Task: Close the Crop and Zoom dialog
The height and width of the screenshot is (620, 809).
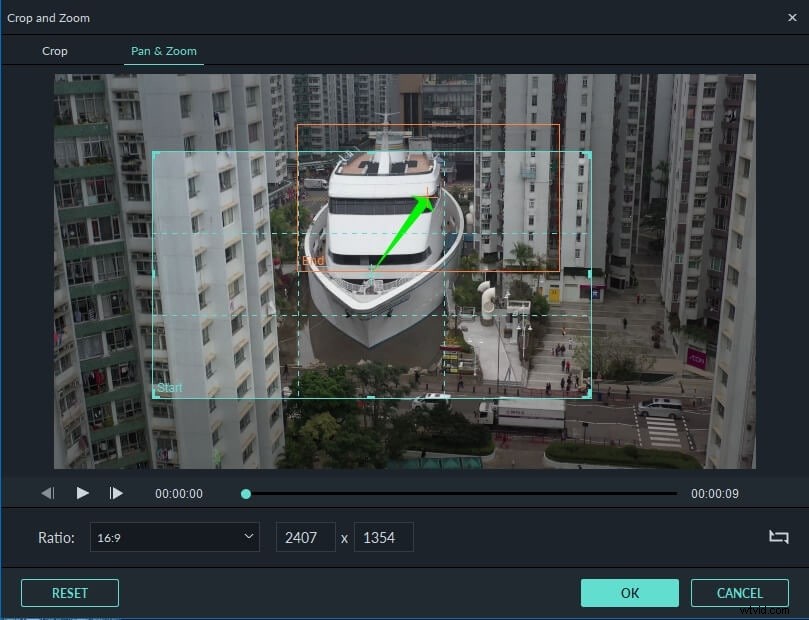Action: 793,17
